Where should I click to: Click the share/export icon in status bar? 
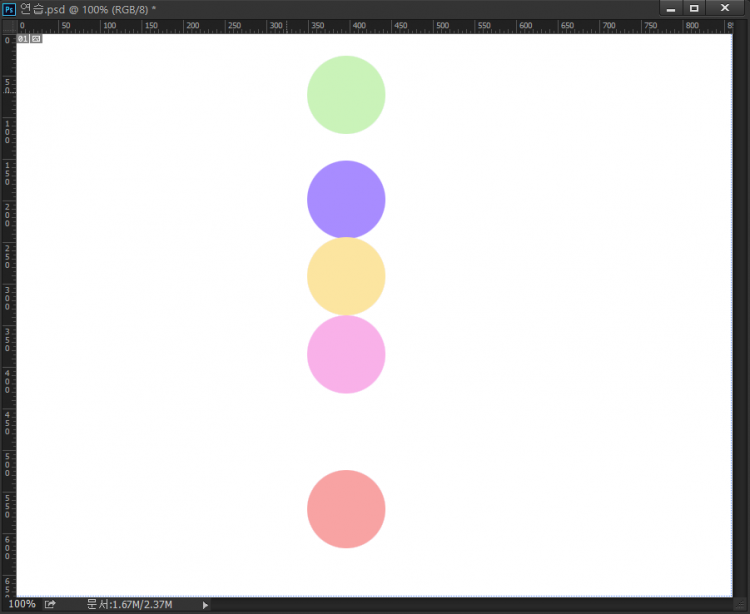pyautogui.click(x=50, y=604)
